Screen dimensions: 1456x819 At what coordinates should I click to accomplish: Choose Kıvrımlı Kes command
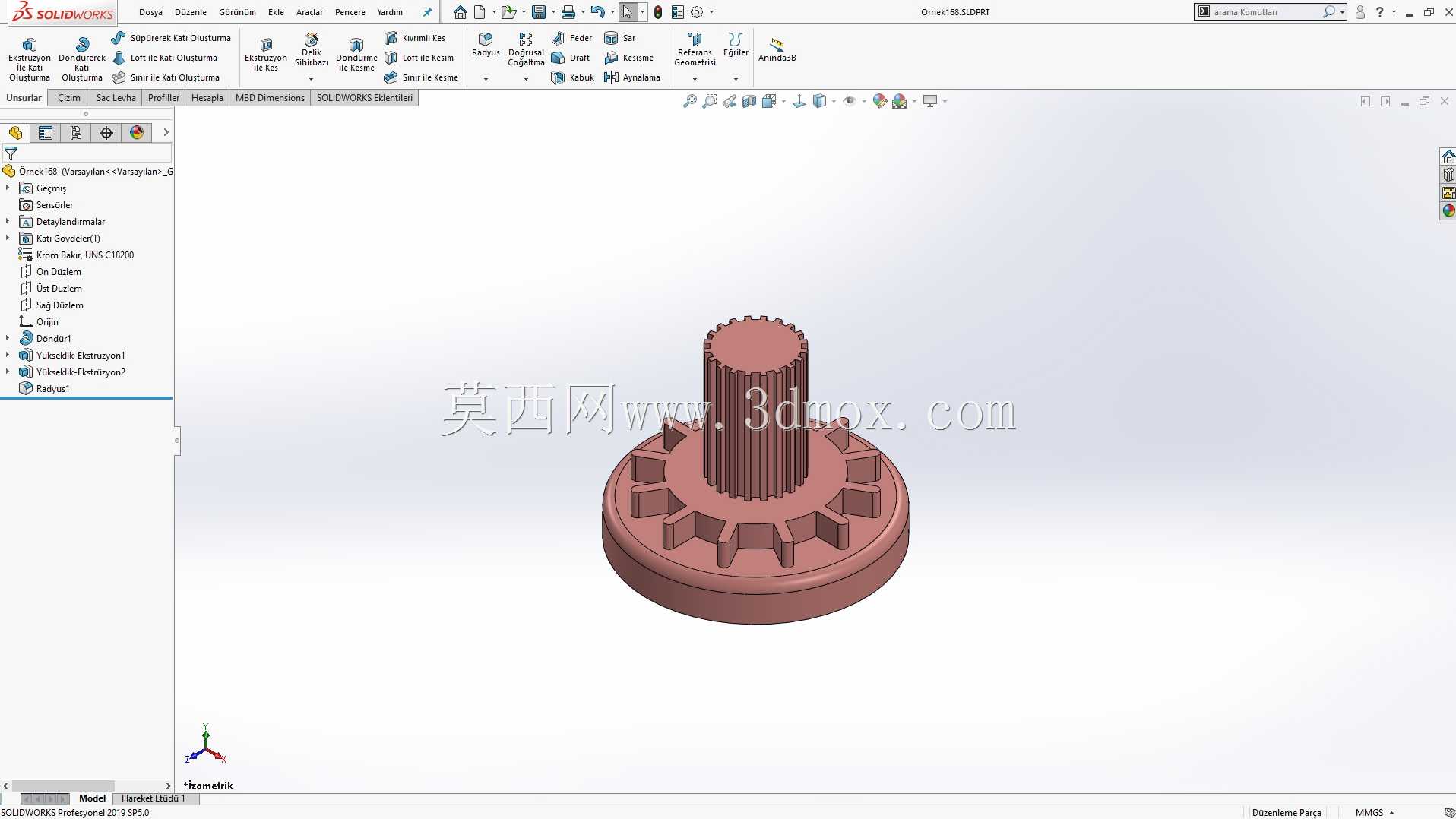[x=415, y=38]
